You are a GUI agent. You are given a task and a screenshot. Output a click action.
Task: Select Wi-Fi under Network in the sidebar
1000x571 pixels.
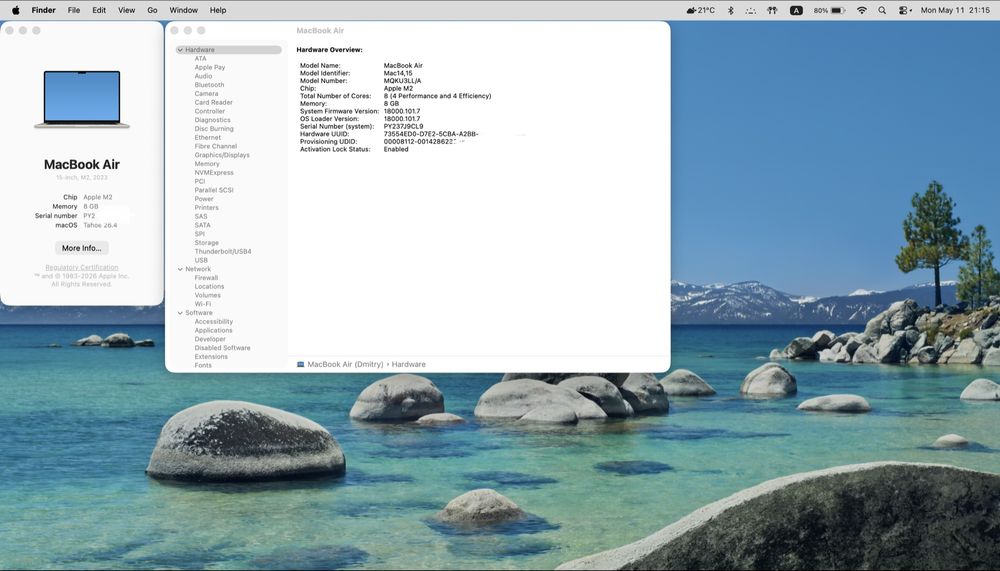203,304
